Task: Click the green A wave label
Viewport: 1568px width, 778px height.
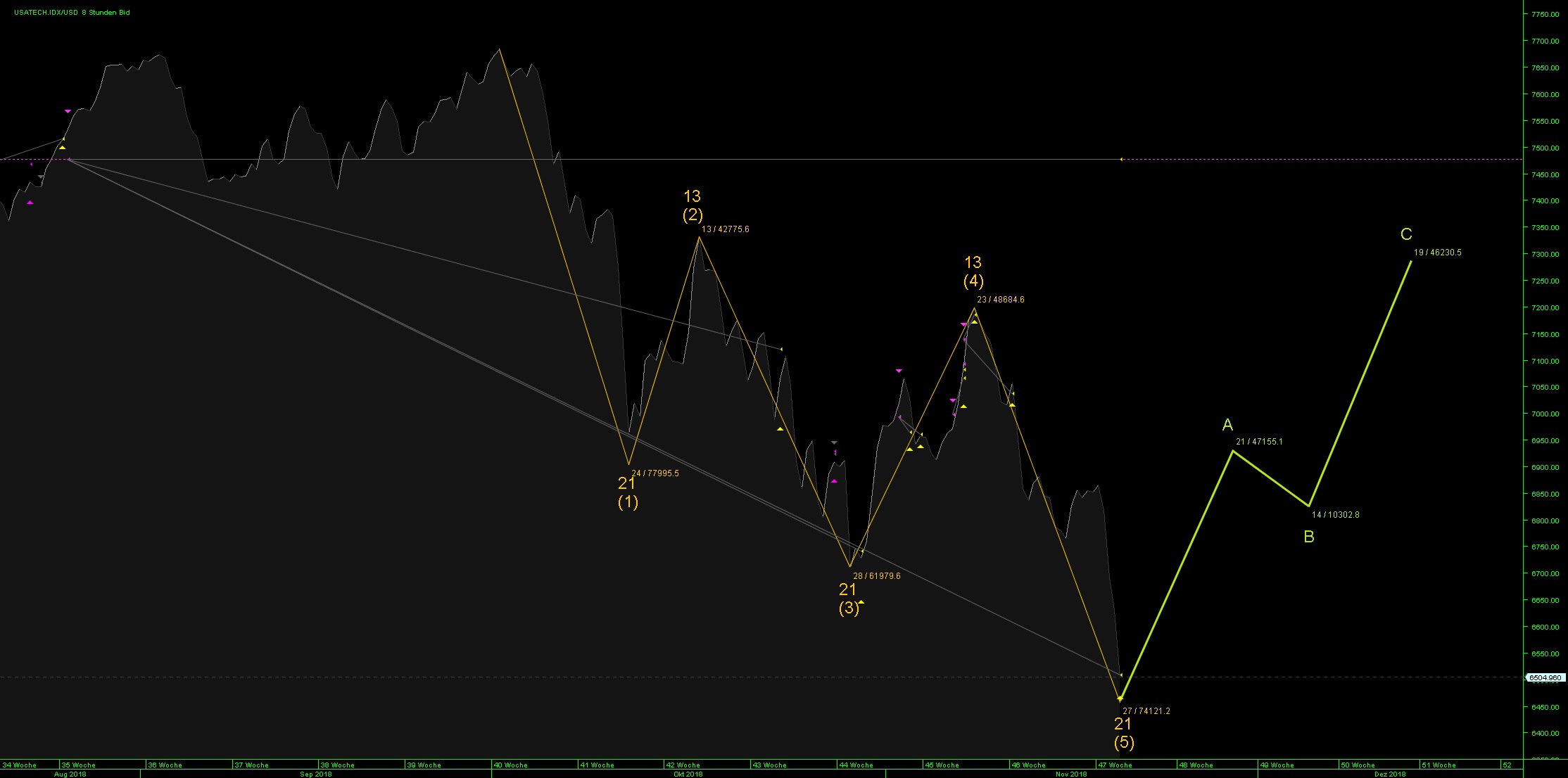Action: point(1227,425)
